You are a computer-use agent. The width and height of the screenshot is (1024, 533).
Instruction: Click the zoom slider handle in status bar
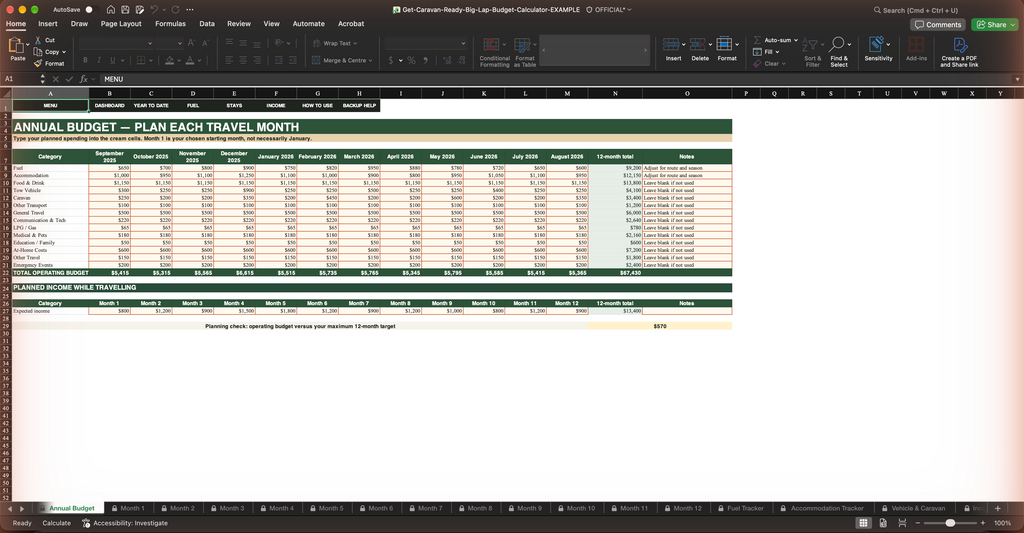coord(950,523)
